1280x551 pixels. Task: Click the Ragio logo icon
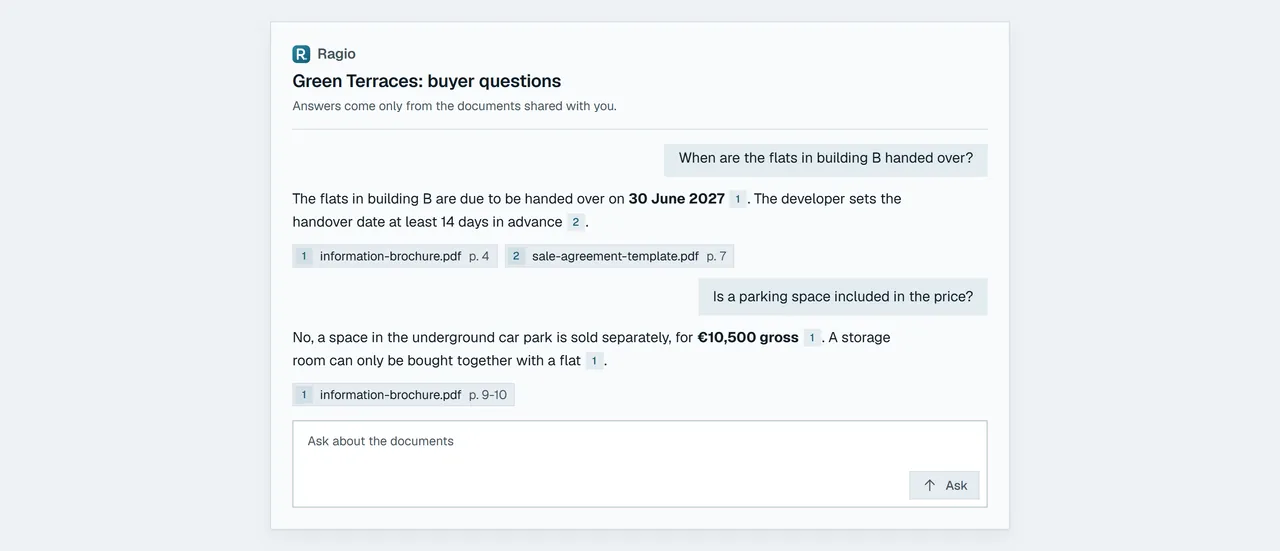click(301, 54)
